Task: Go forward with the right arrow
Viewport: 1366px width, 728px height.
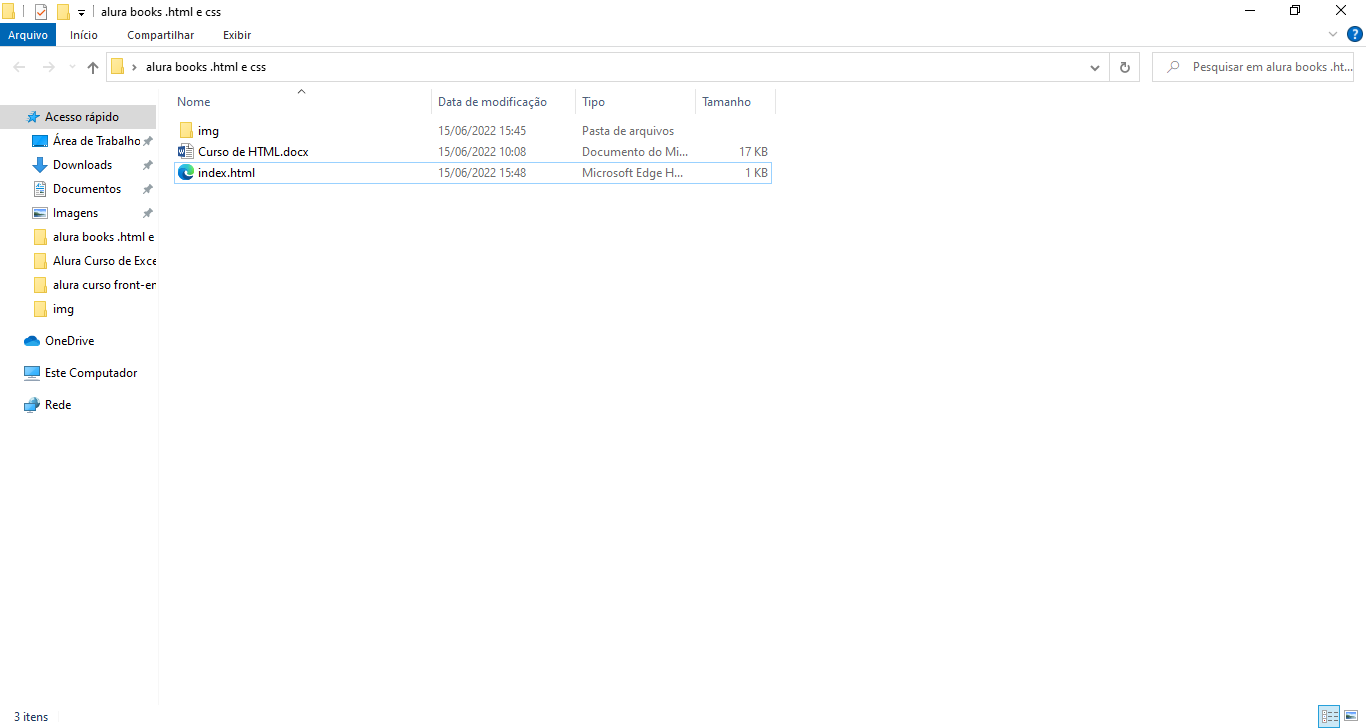Action: pos(48,67)
